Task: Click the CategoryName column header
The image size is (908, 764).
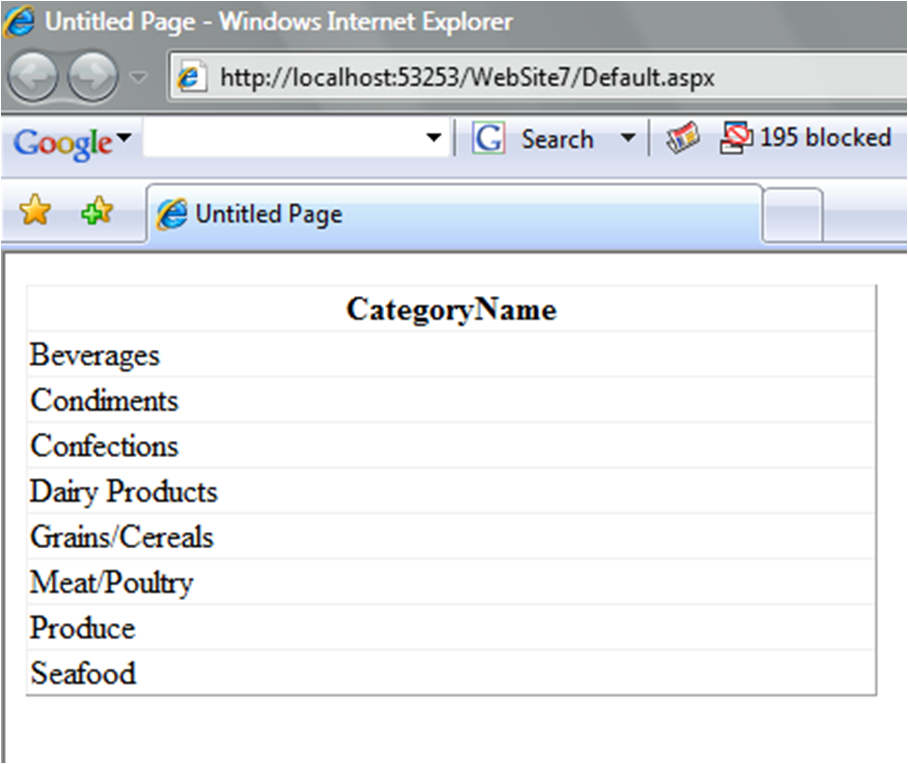Action: click(x=452, y=309)
